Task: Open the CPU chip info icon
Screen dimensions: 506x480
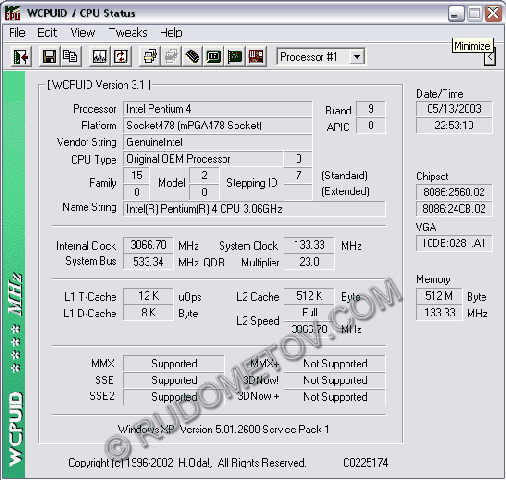Action: coord(192,57)
